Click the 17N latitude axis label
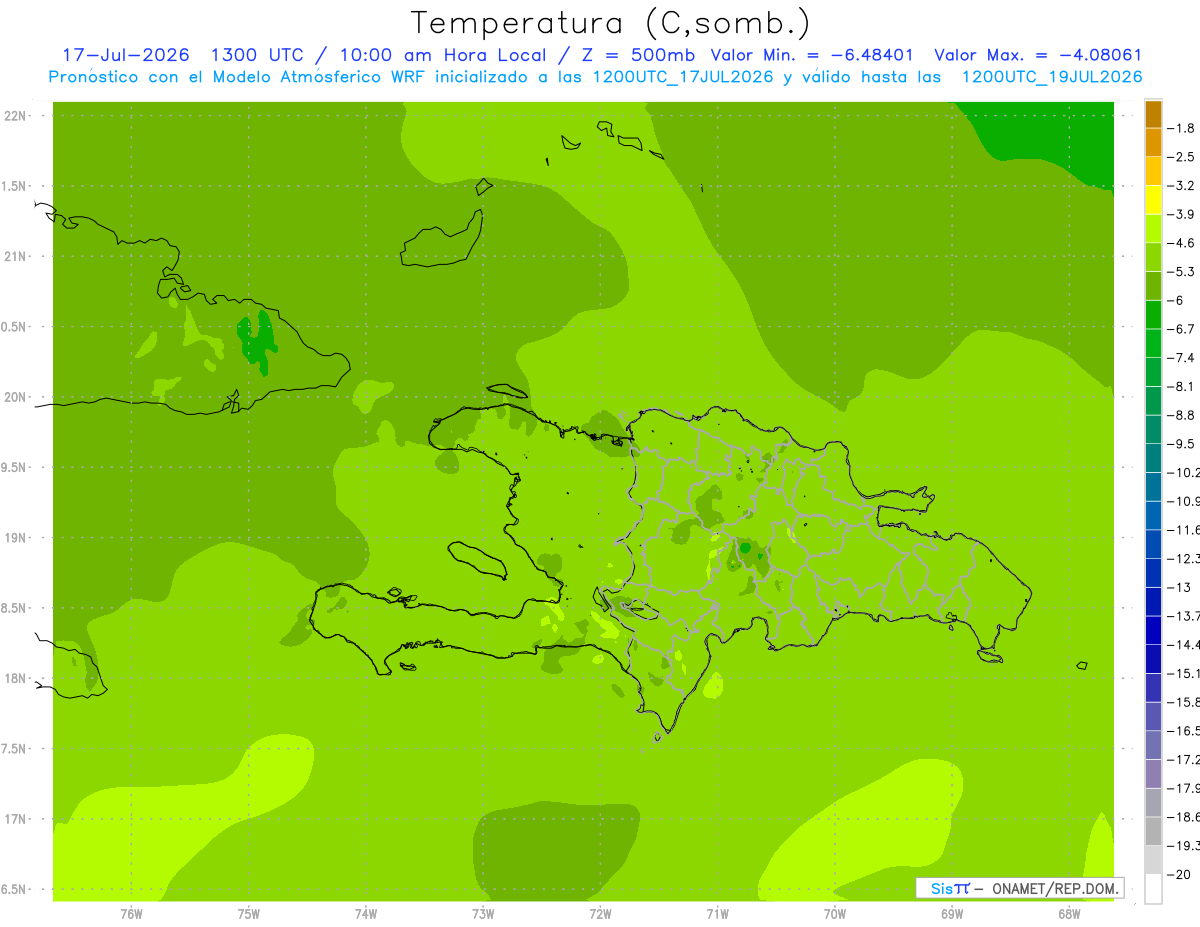1200x927 pixels. [x=17, y=819]
